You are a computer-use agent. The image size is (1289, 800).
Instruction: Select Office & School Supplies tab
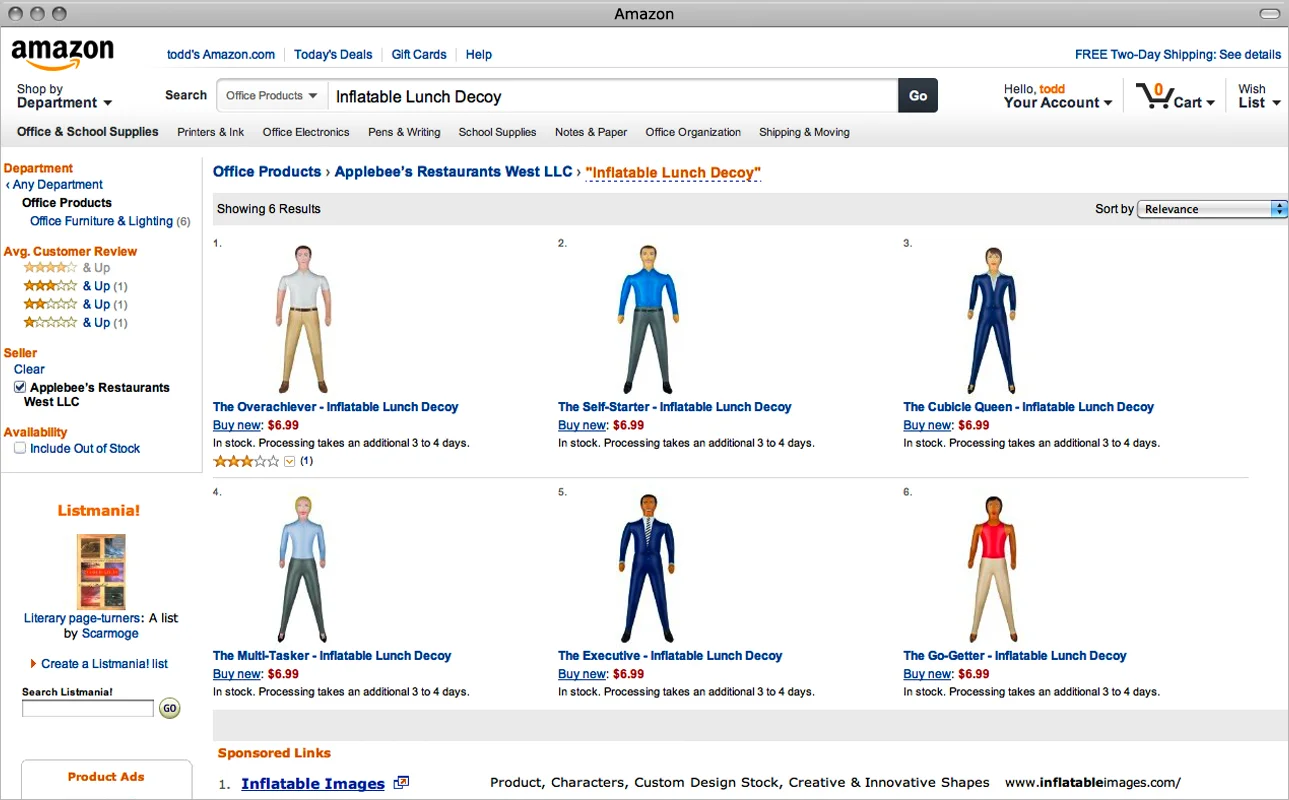[88, 132]
